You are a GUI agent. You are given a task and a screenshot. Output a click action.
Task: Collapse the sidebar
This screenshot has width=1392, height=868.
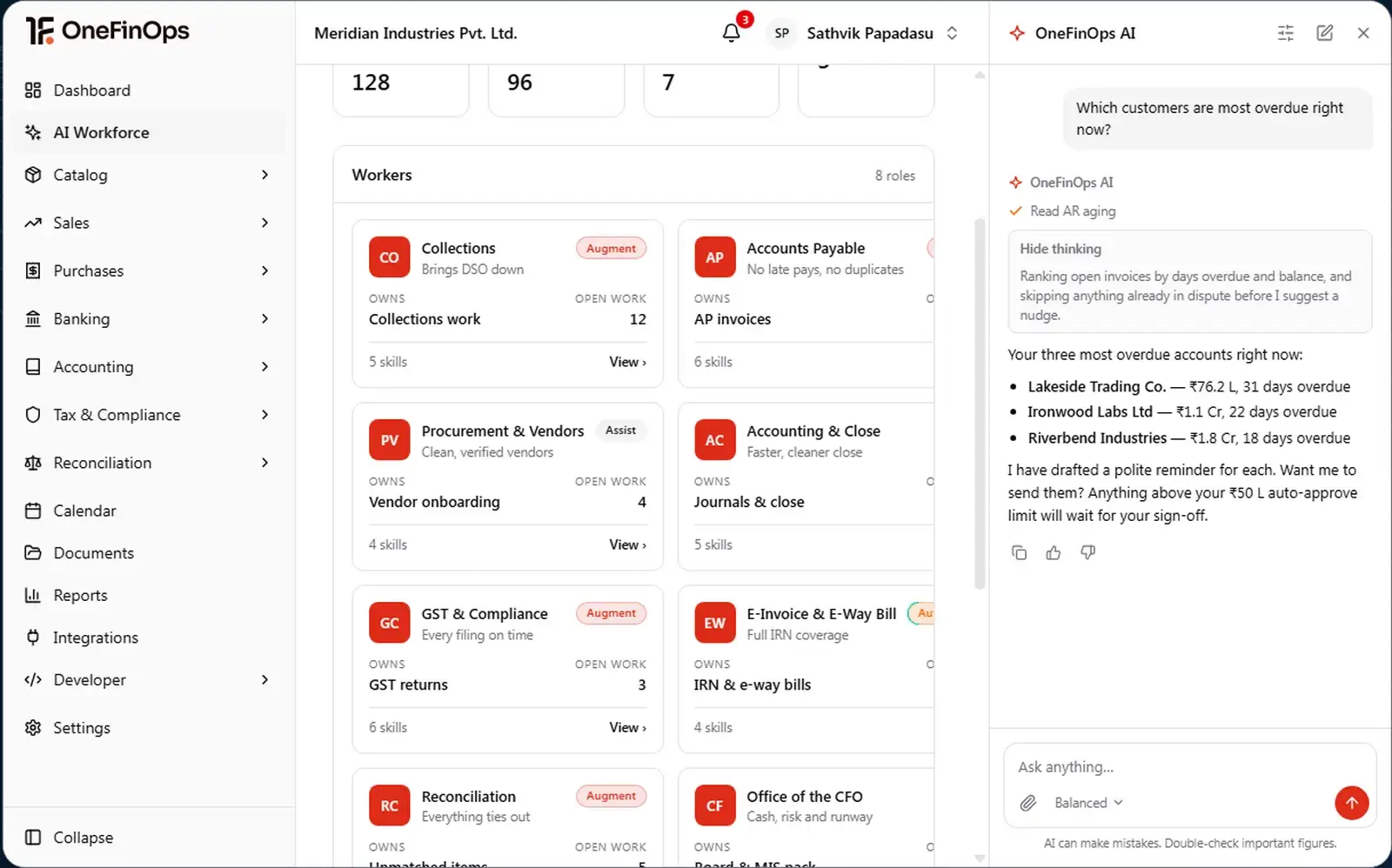[70, 838]
